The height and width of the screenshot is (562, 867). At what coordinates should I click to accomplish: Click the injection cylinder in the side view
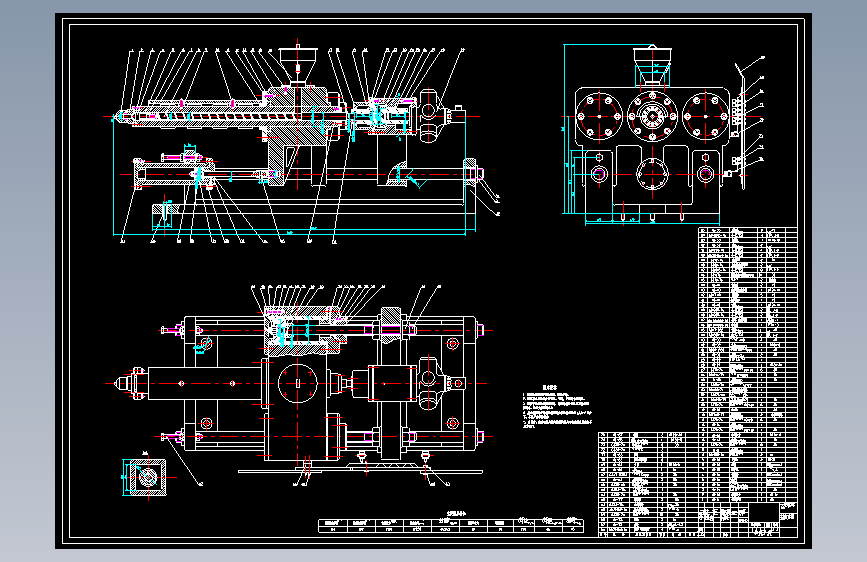[173, 174]
